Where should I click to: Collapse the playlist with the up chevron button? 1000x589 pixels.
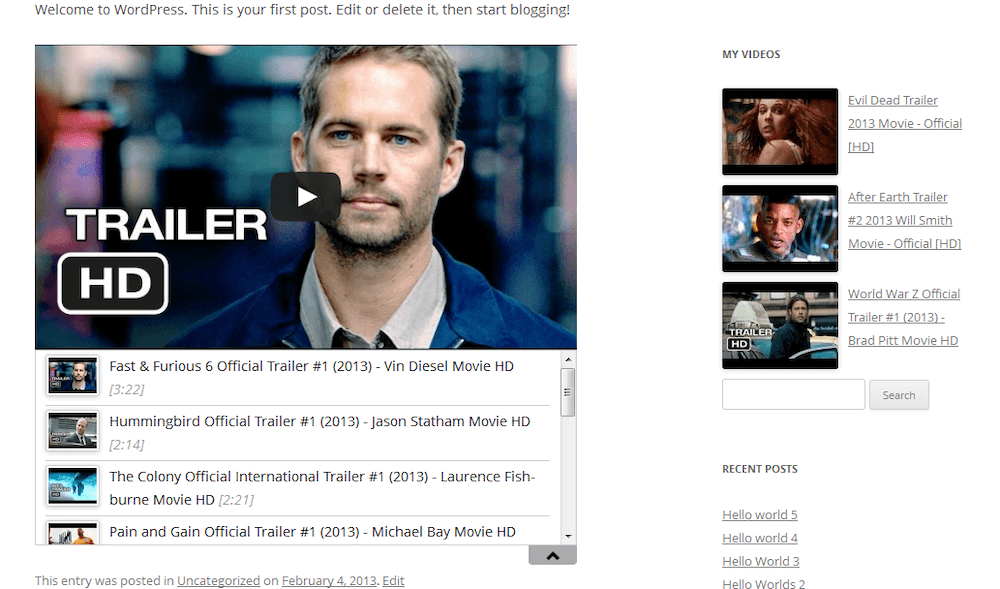point(552,555)
